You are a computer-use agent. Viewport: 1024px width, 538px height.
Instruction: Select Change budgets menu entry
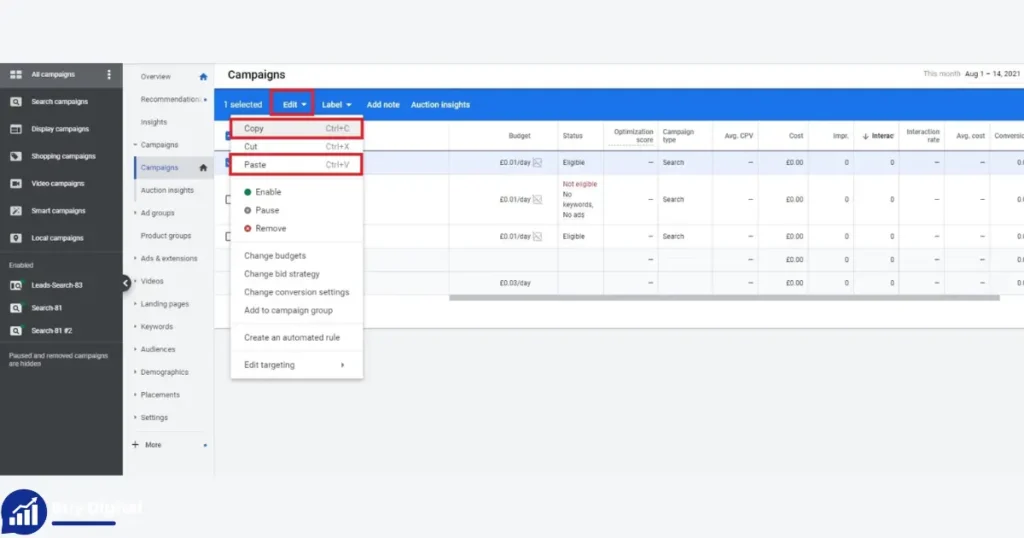click(x=275, y=256)
